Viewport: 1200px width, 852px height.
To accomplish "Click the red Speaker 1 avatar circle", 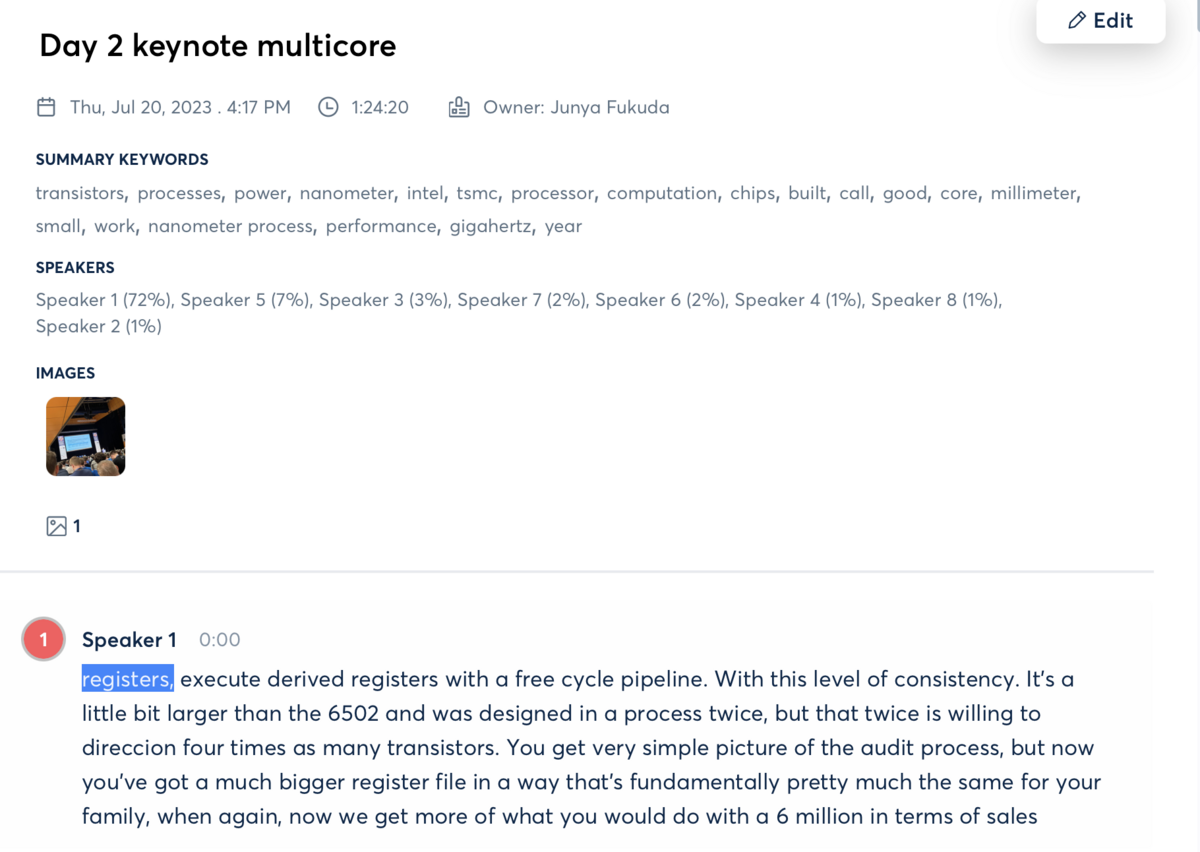I will click(x=43, y=640).
